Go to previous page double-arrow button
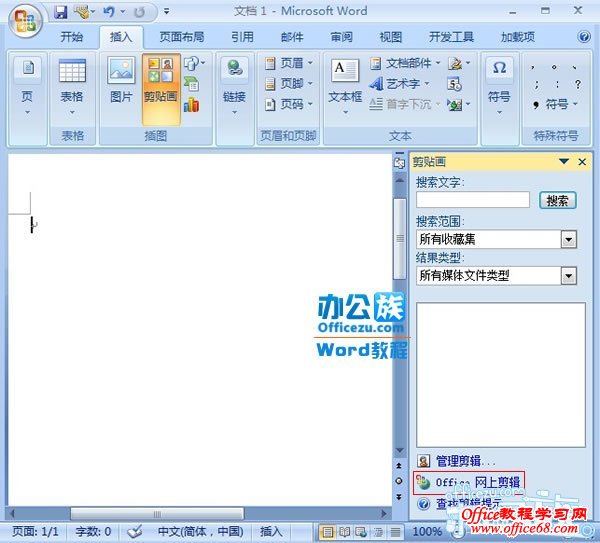Image resolution: width=600 pixels, height=543 pixels. [x=399, y=466]
